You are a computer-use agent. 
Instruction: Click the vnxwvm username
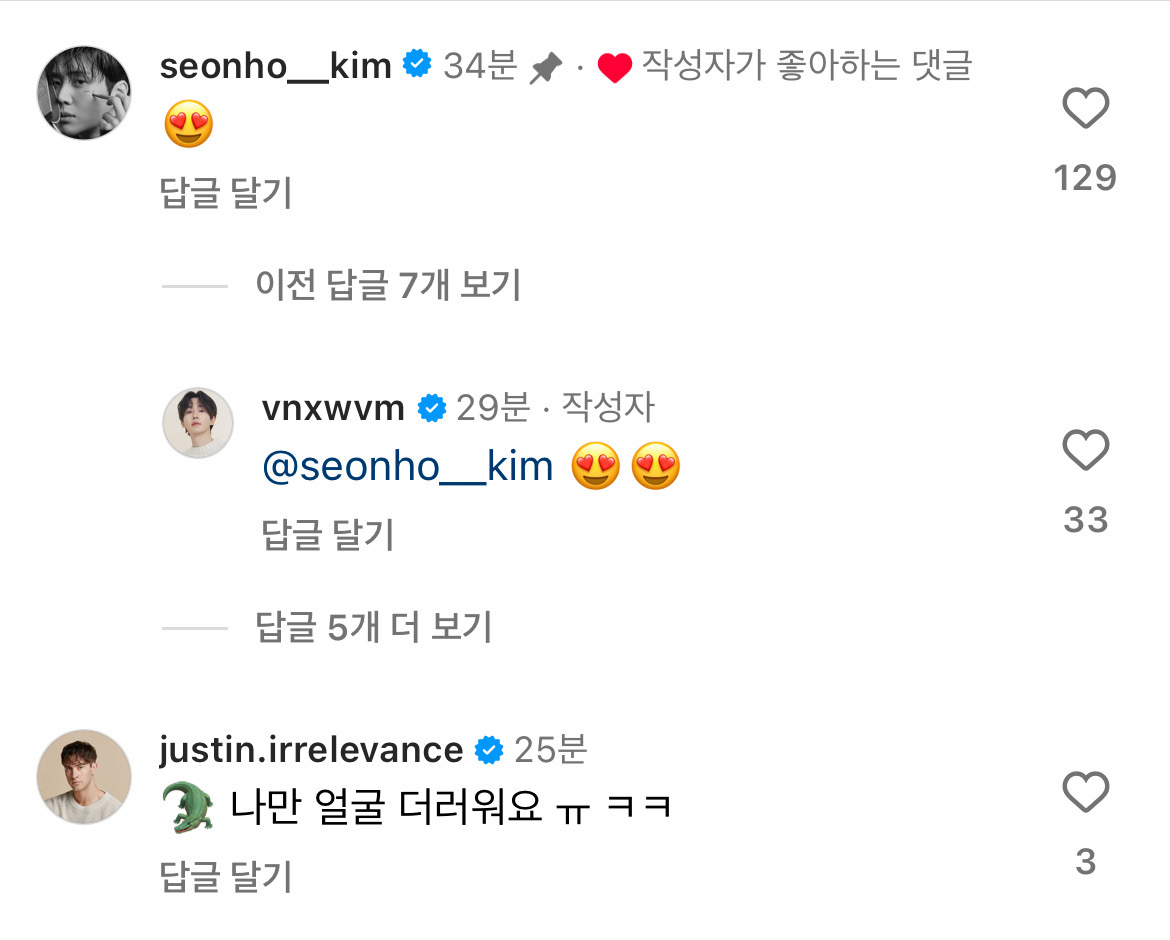pos(332,408)
